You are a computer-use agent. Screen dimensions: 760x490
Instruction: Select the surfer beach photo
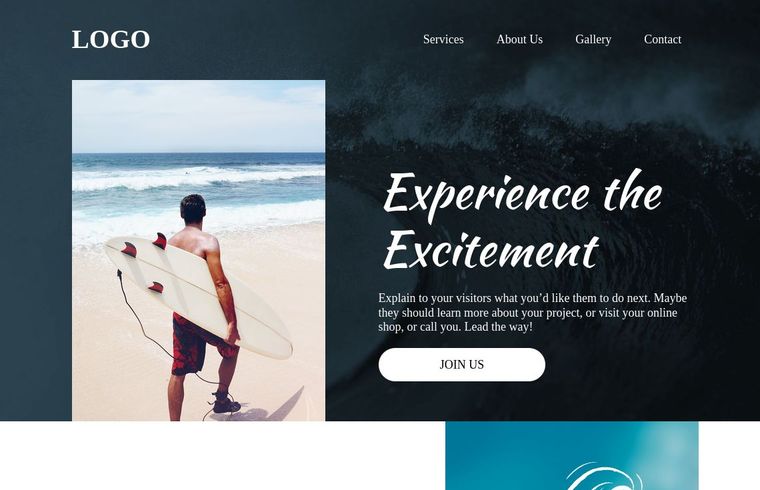(x=199, y=250)
